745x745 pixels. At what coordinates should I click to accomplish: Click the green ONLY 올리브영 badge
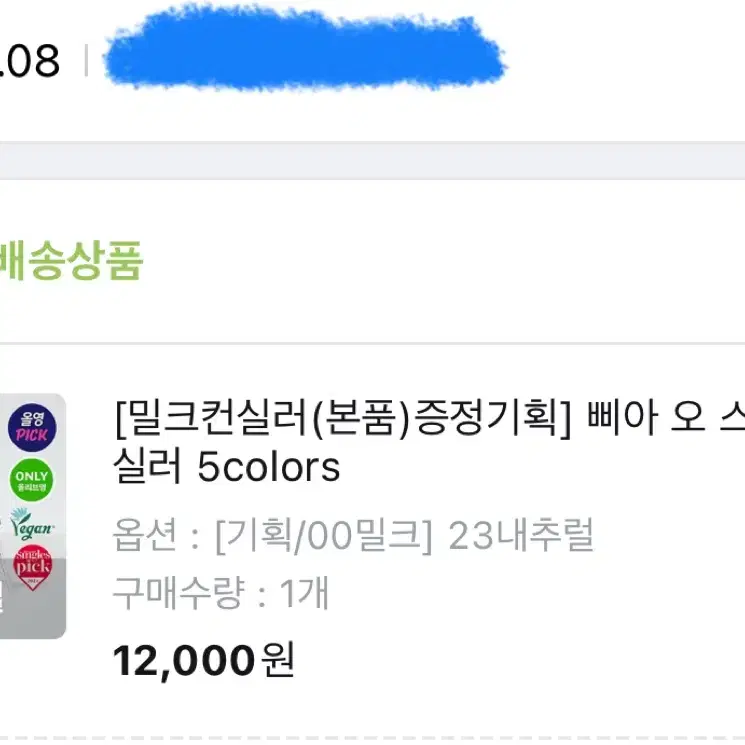(31, 478)
